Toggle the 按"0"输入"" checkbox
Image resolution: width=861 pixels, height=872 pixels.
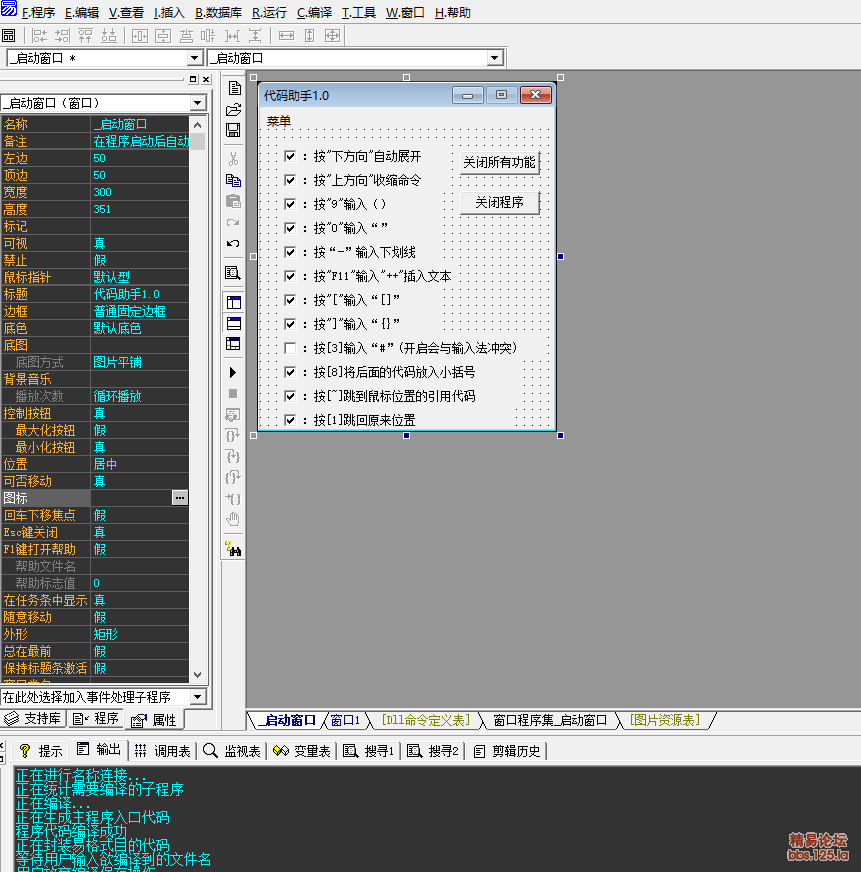pyautogui.click(x=290, y=228)
